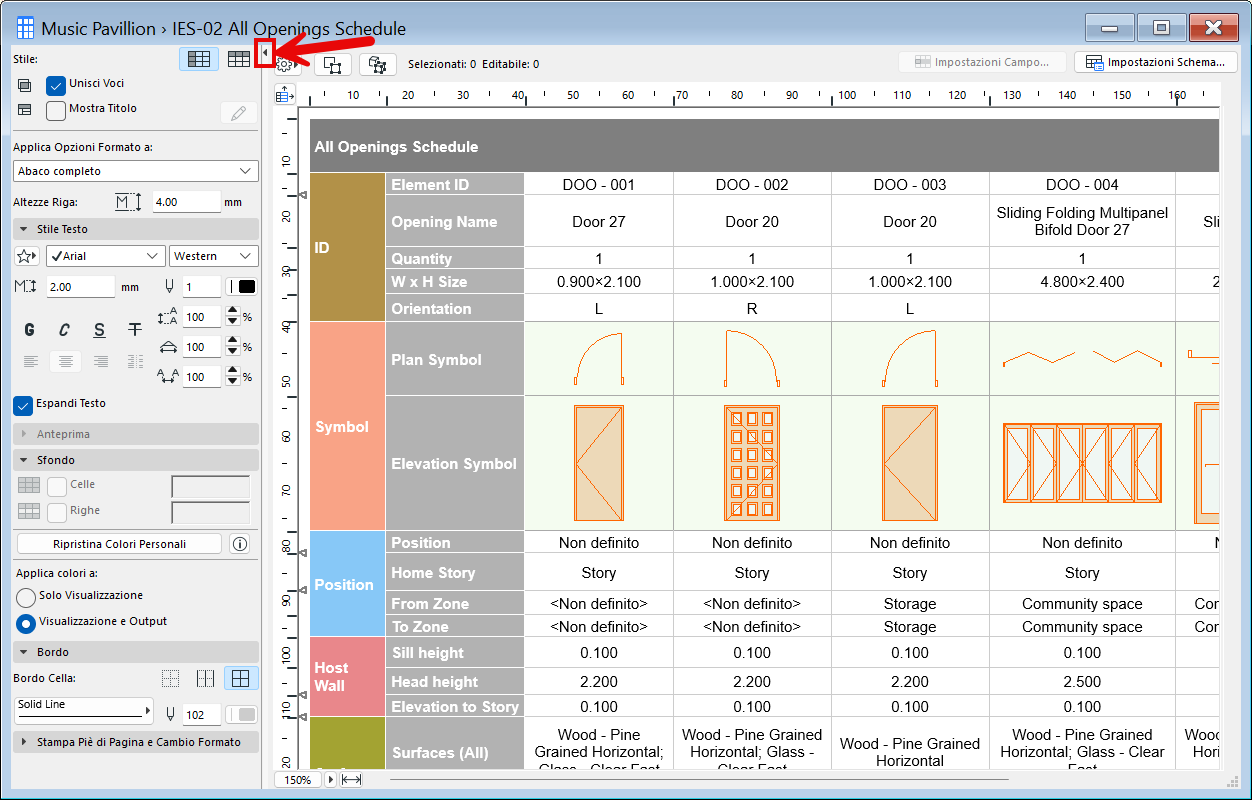Image resolution: width=1252 pixels, height=800 pixels.
Task: Click the Impostazioni Schema button
Action: [x=1155, y=62]
